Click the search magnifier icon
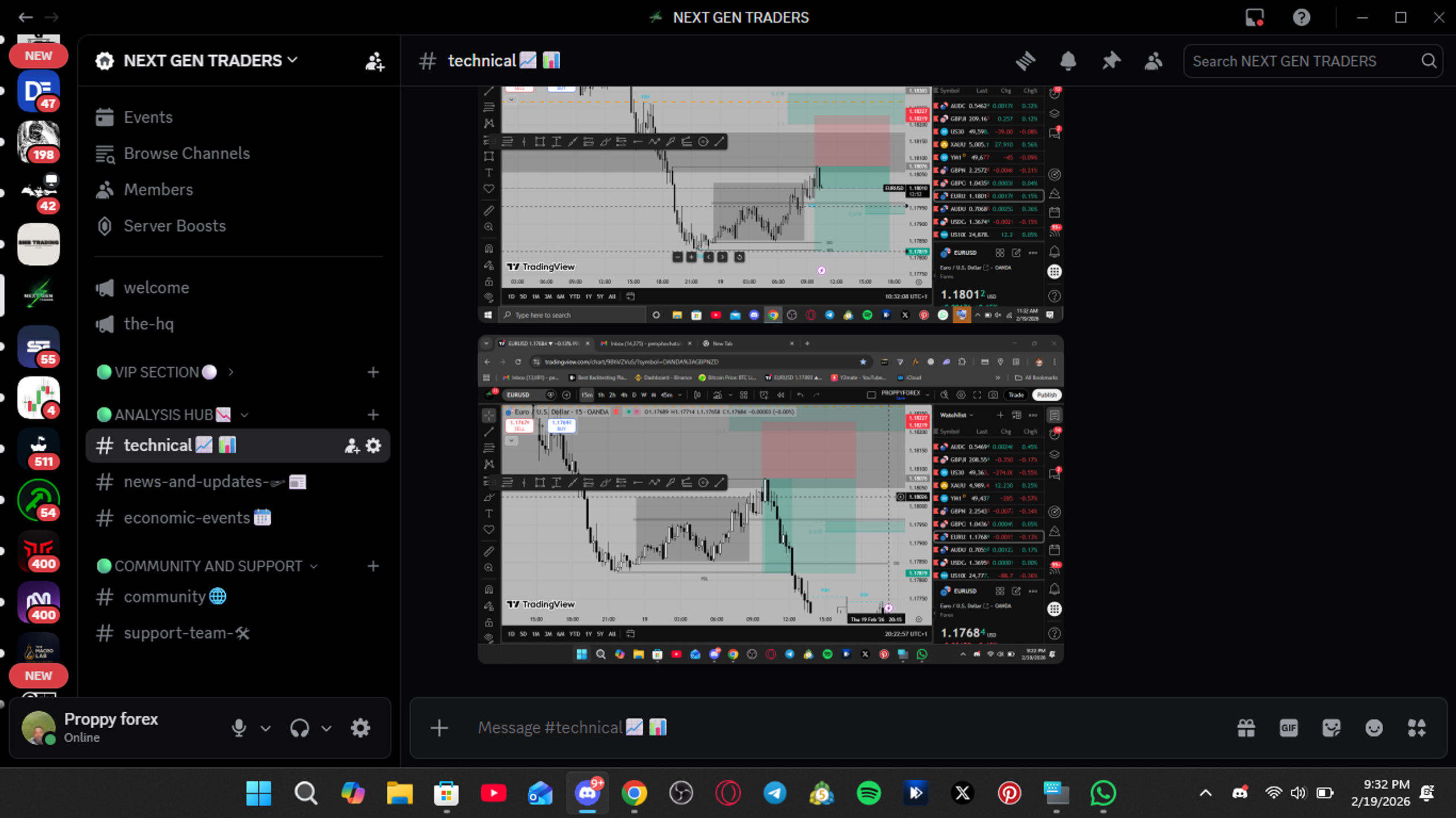The width and height of the screenshot is (1456, 818). [1429, 61]
